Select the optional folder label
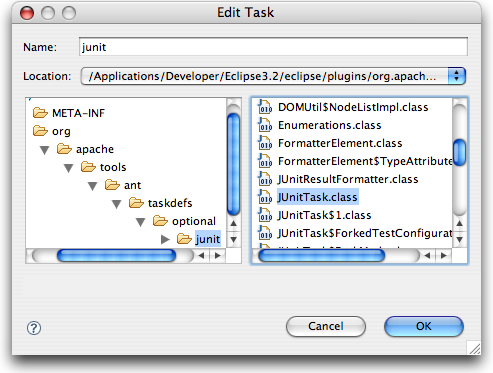Image resolution: width=493 pixels, height=373 pixels. (x=194, y=221)
